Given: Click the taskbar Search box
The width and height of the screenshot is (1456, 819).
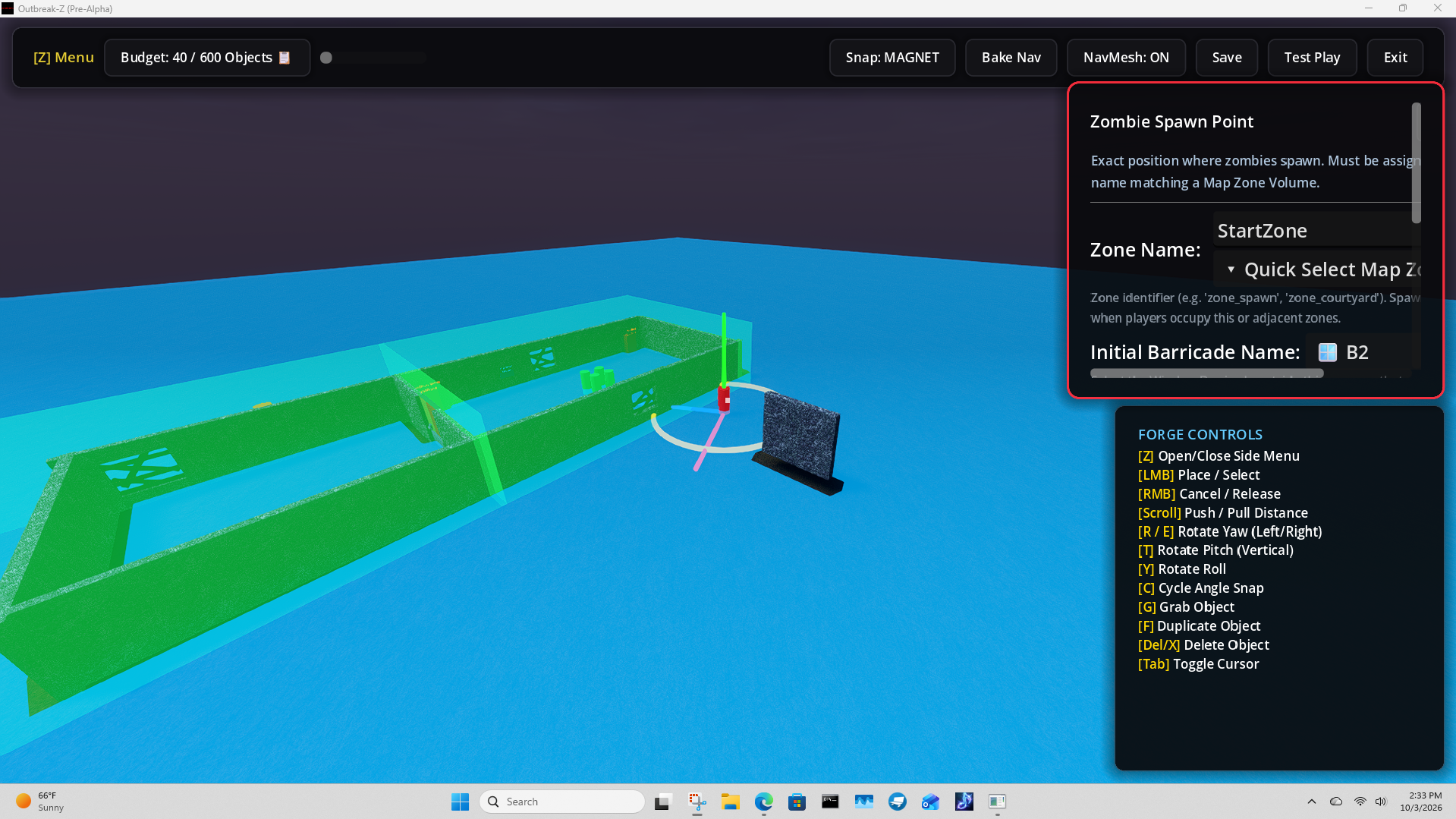Looking at the screenshot, I should (x=562, y=802).
